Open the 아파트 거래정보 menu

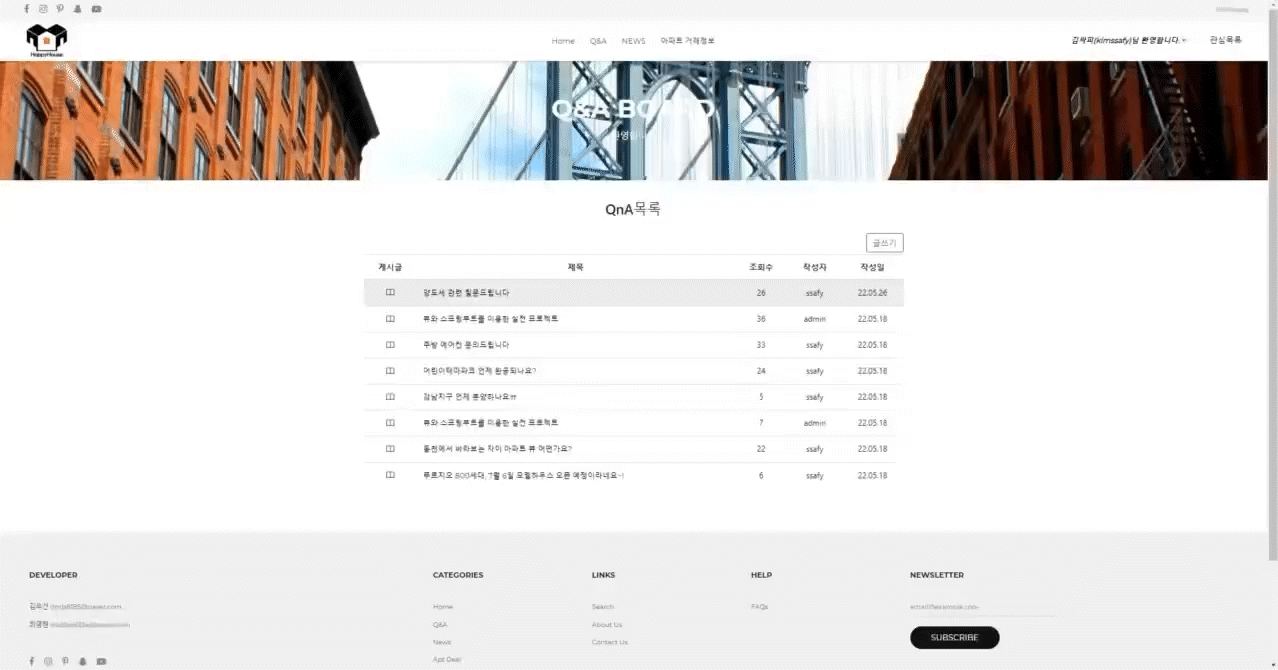click(687, 41)
